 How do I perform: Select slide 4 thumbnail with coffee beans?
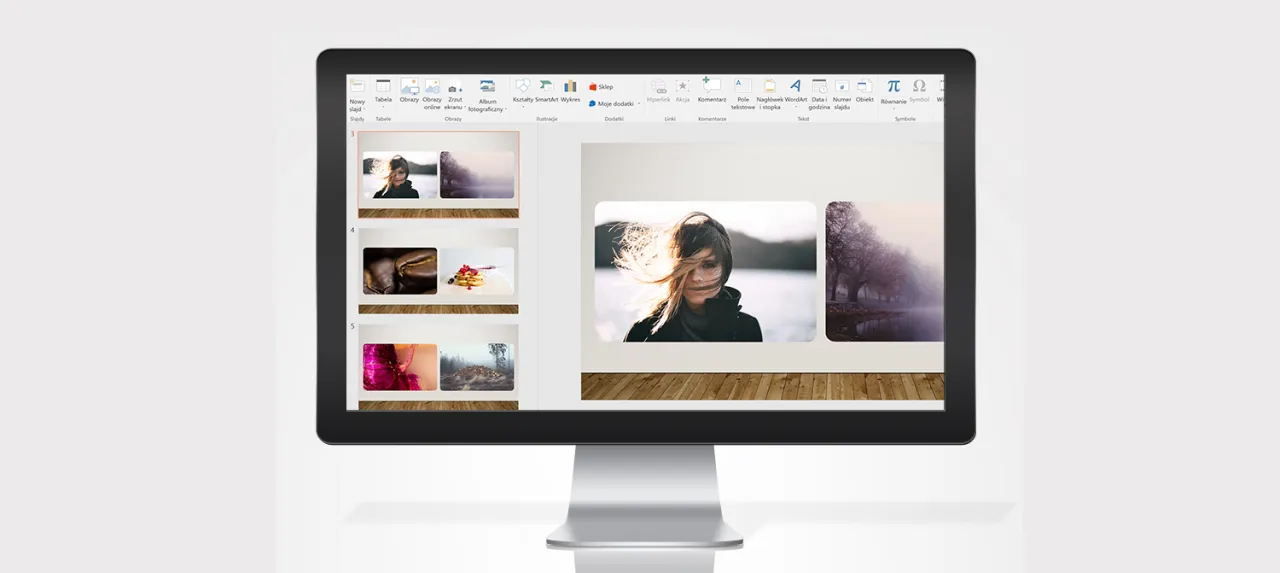click(x=438, y=270)
